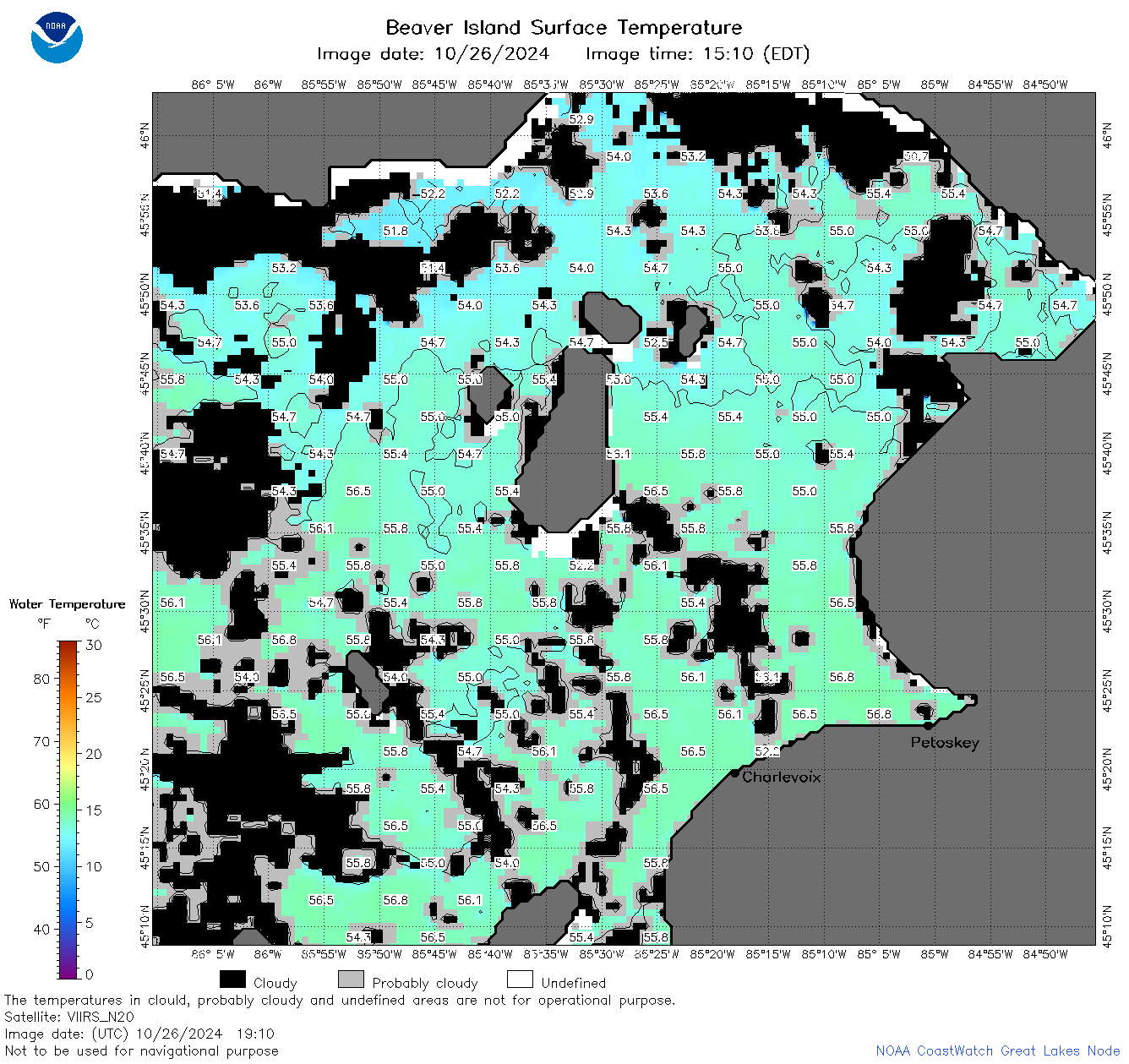Click the 50 °F scale tick

tap(41, 866)
